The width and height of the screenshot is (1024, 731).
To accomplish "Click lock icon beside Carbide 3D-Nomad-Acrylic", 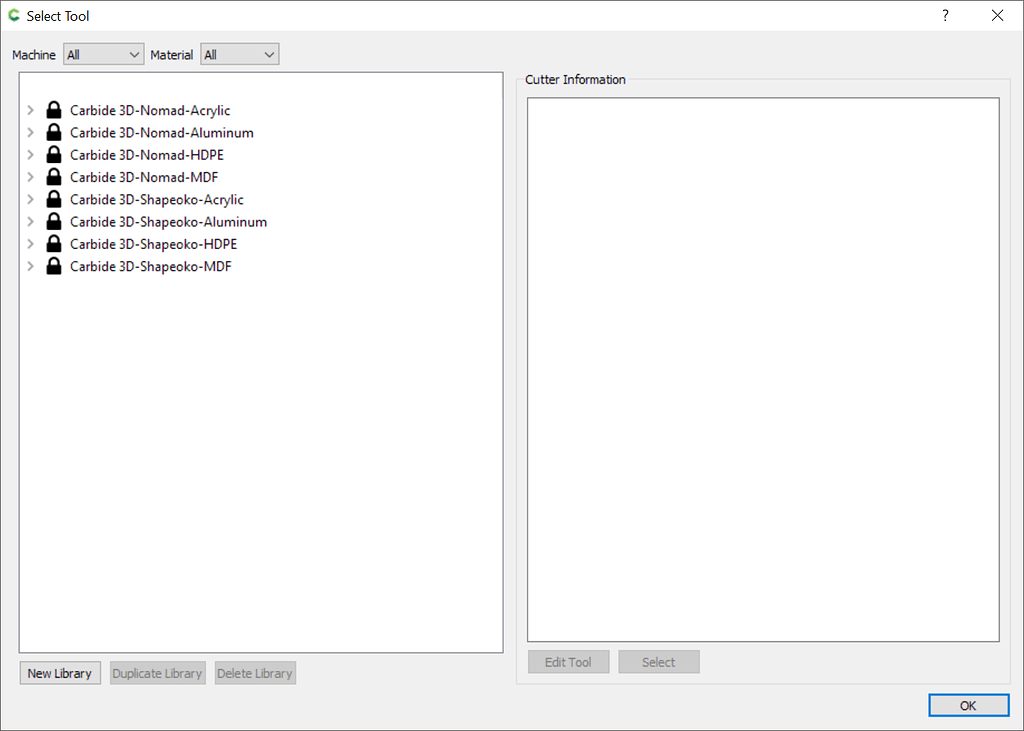I will [x=54, y=110].
